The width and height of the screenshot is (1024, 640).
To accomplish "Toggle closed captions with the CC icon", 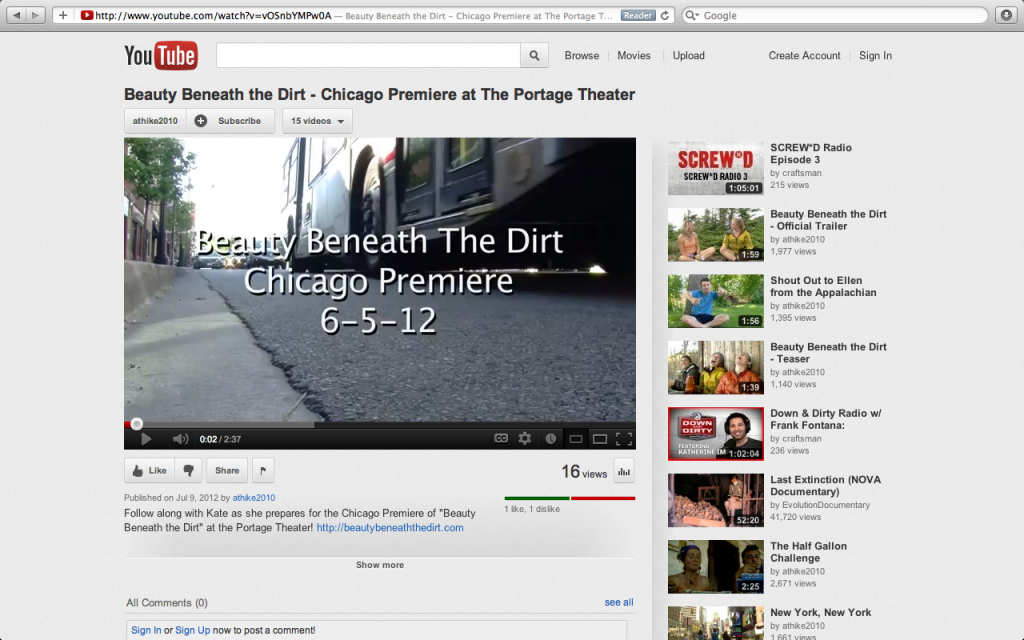I will coord(501,438).
